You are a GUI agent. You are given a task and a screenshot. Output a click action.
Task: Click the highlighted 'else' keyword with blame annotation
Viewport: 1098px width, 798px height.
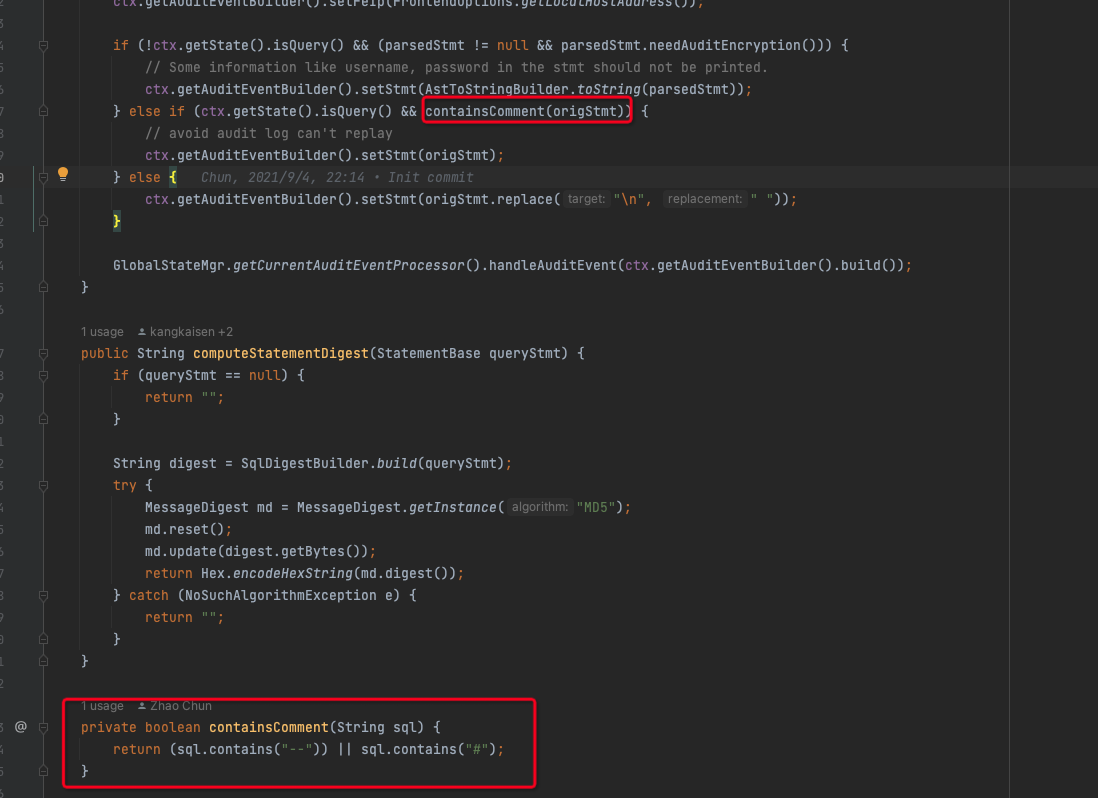coord(145,177)
